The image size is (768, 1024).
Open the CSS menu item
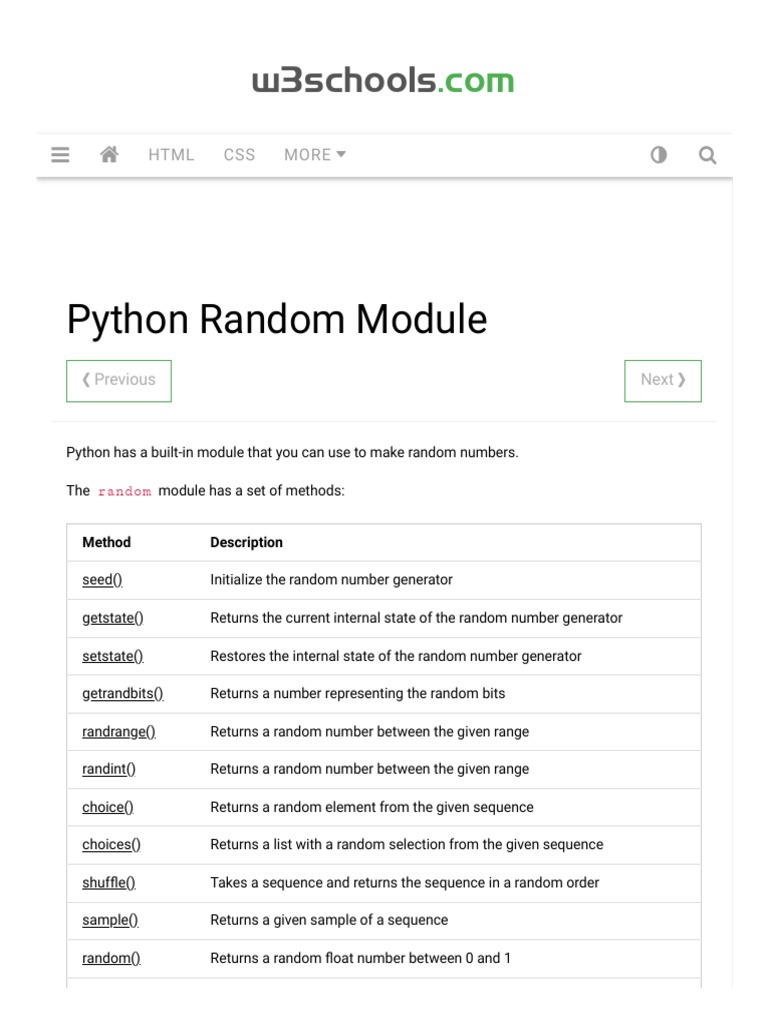[x=239, y=155]
